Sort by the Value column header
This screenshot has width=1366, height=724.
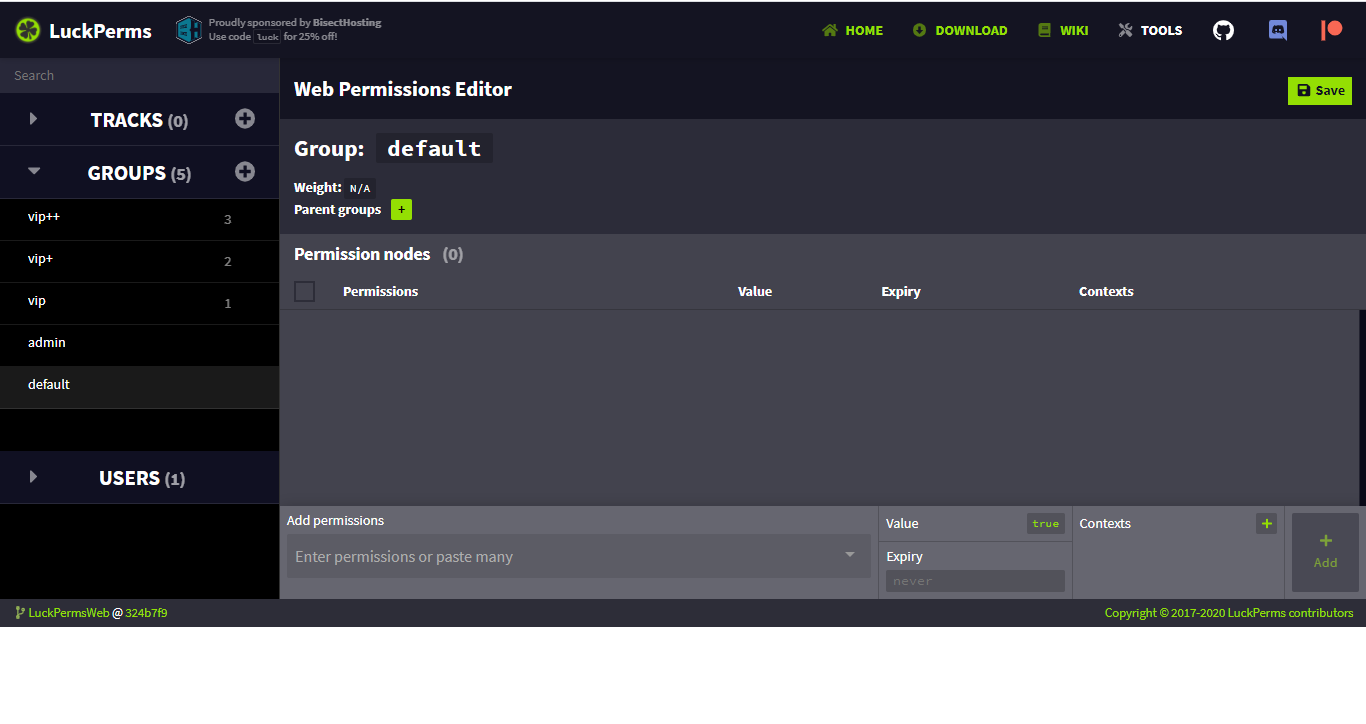coord(755,292)
